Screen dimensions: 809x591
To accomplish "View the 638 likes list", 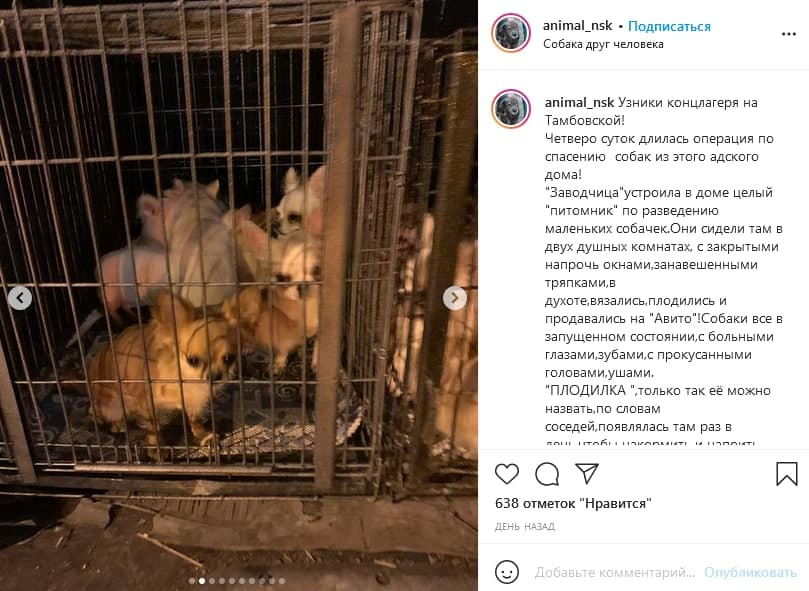I will coord(573,503).
